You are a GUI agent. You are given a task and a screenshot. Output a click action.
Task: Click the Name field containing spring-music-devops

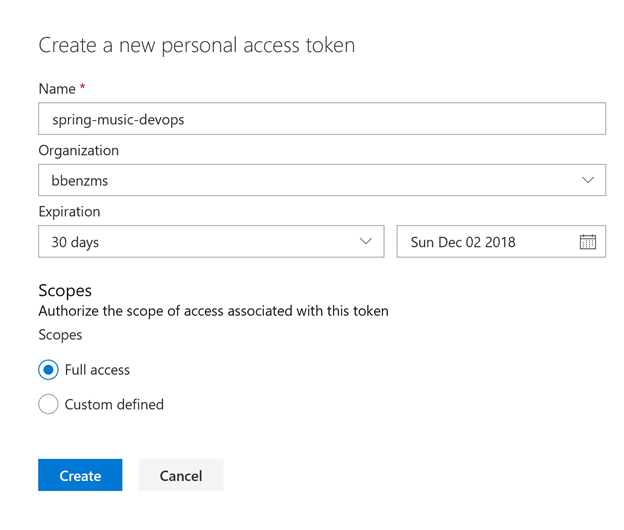point(322,119)
